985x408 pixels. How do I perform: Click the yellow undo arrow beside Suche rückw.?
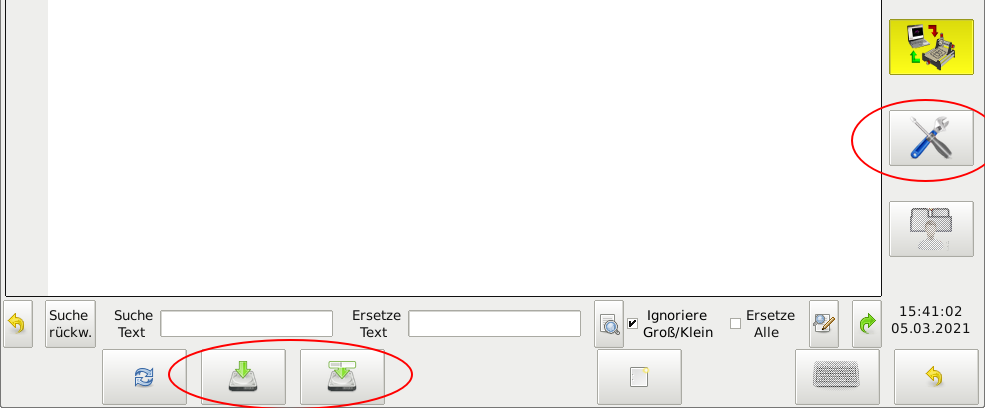tap(18, 324)
